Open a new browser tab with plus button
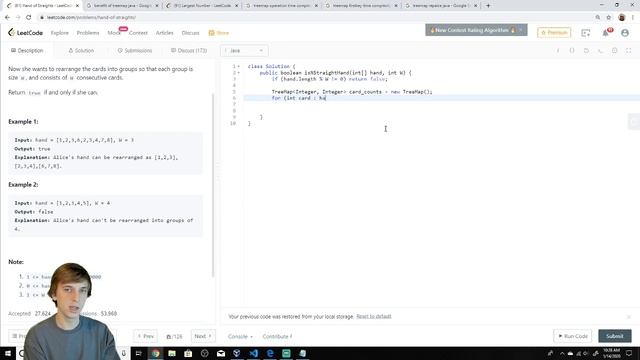 pyautogui.click(x=488, y=6)
